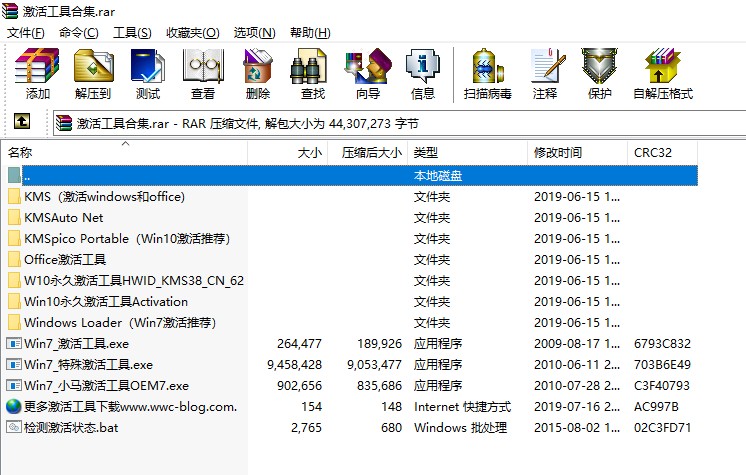746x475 pixels.
Task: Select the Office激活工具 folder icon
Action: click(14, 259)
